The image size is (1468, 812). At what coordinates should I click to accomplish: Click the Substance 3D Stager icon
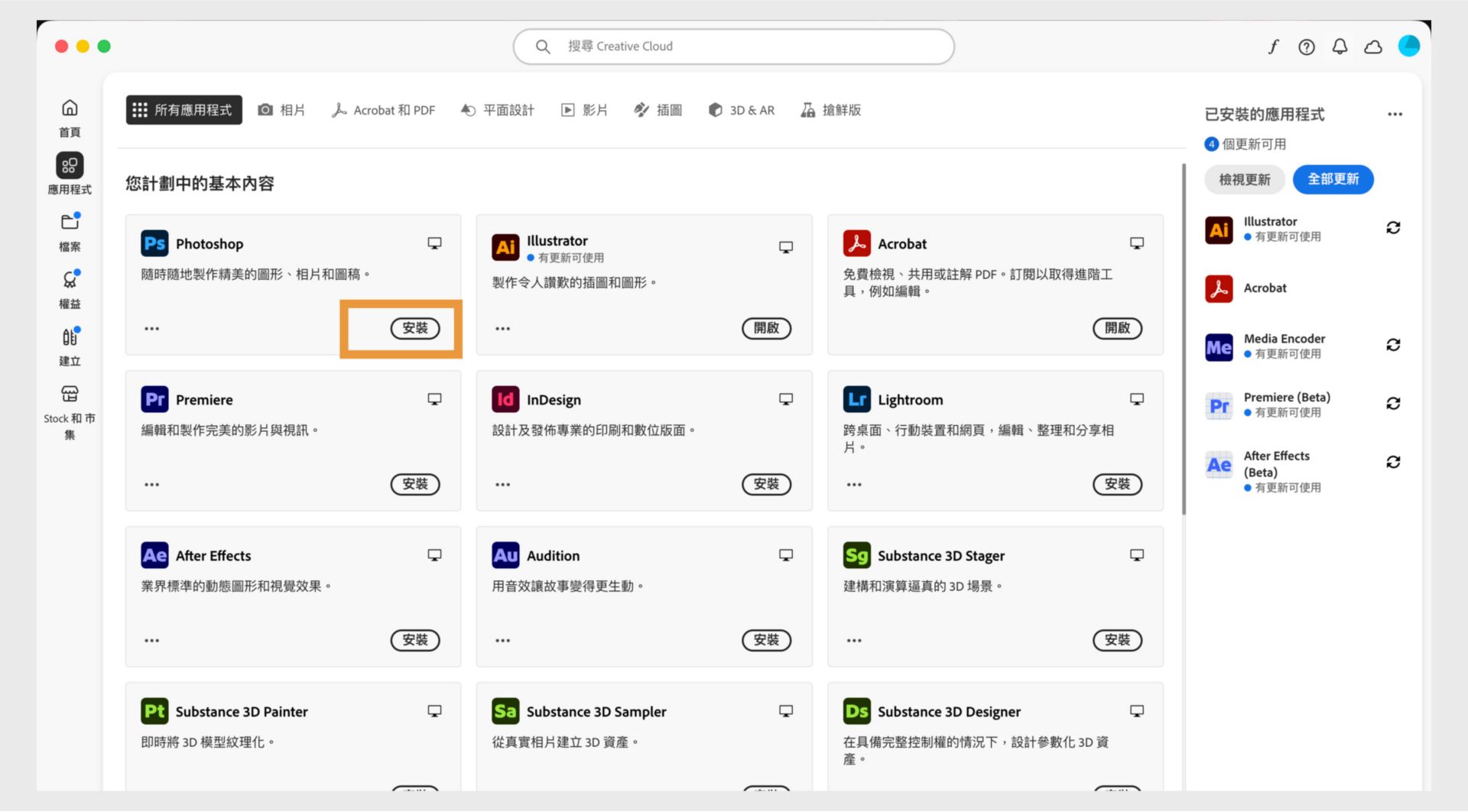pos(856,555)
